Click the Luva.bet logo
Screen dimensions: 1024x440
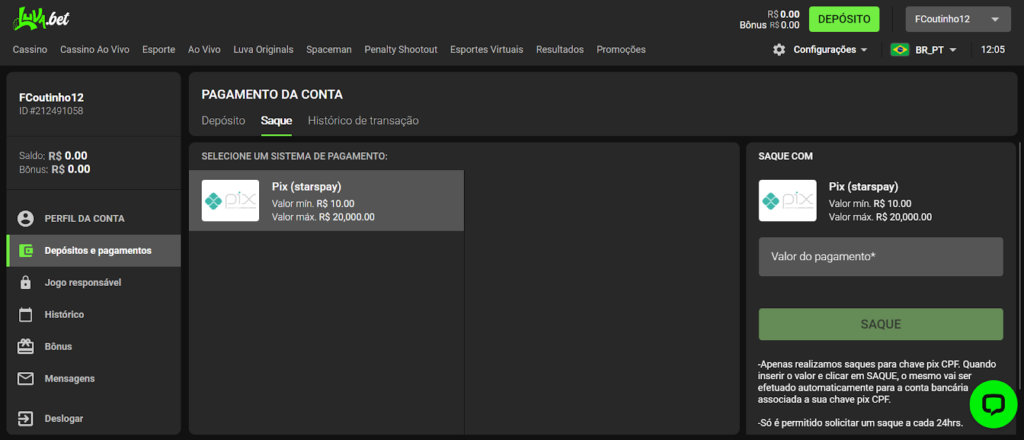point(41,19)
